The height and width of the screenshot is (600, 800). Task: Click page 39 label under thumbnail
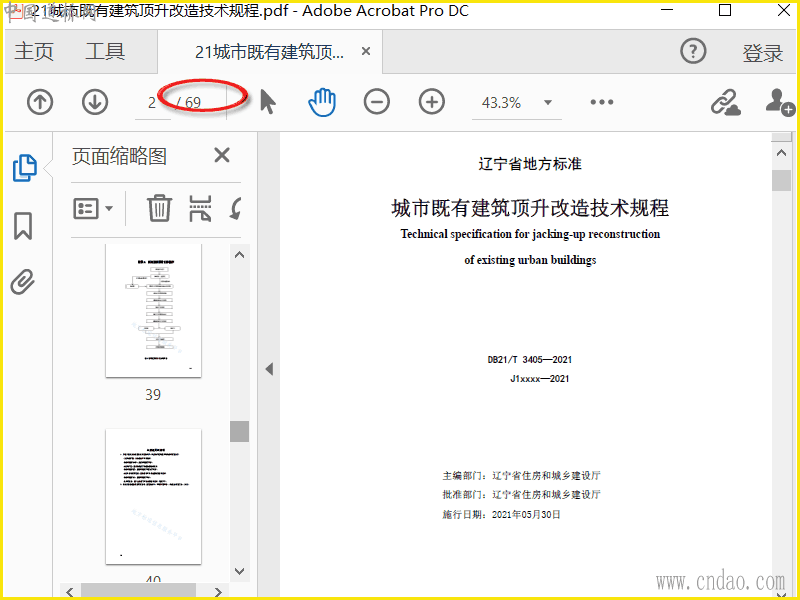point(153,394)
